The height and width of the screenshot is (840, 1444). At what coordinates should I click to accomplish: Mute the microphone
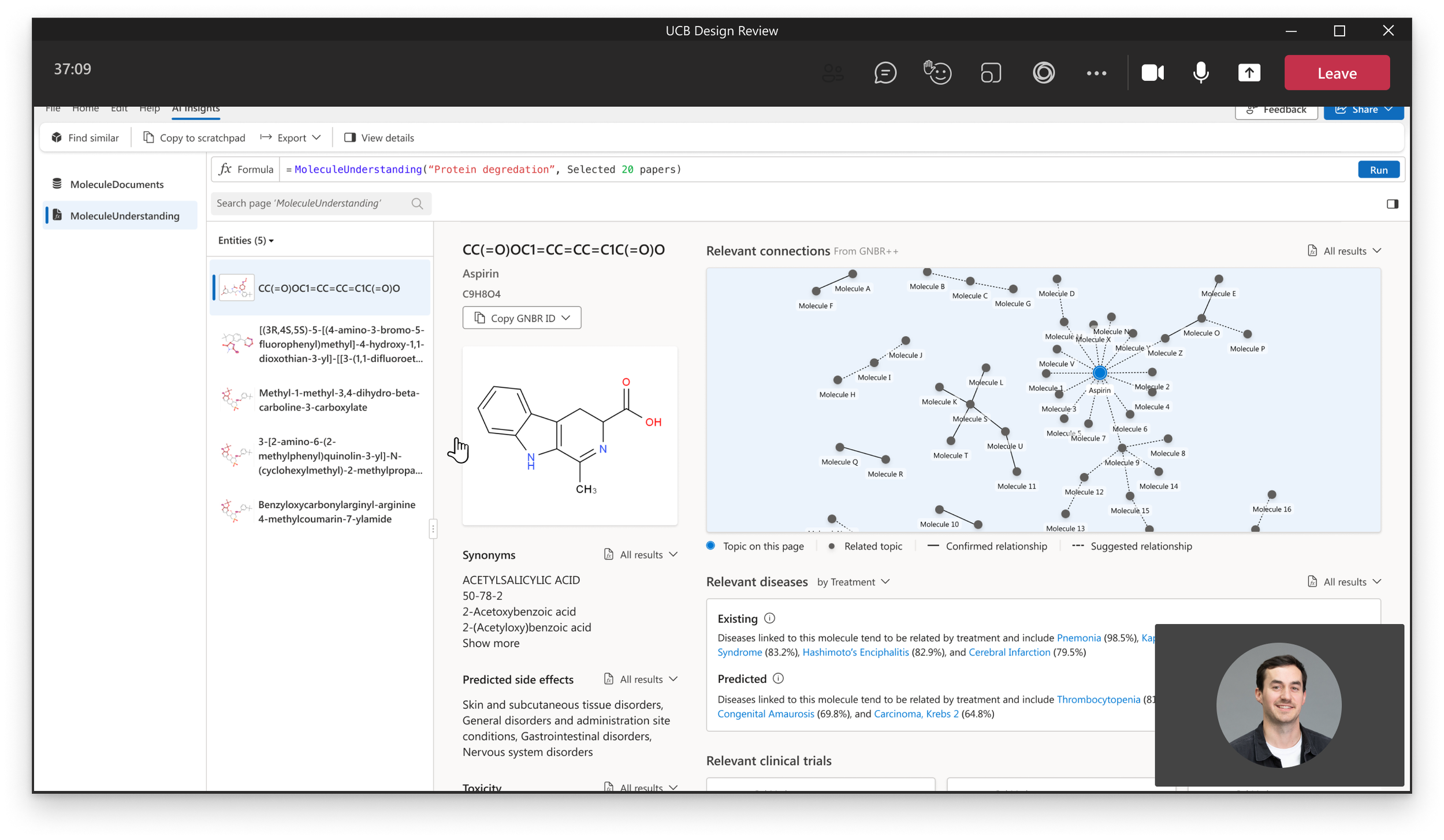(1201, 73)
